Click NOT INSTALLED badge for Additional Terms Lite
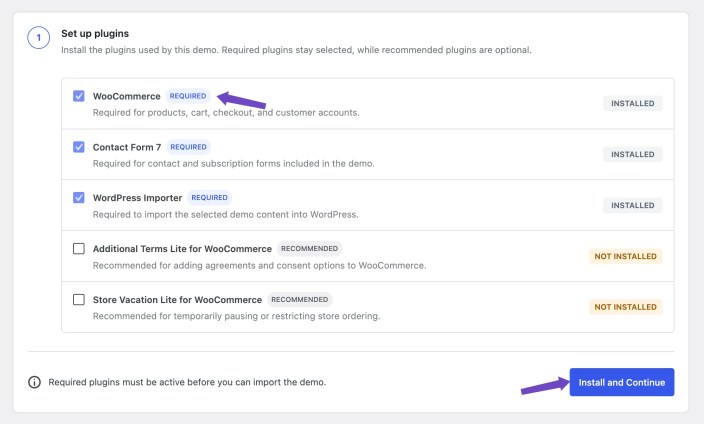The height and width of the screenshot is (424, 704). [x=625, y=256]
